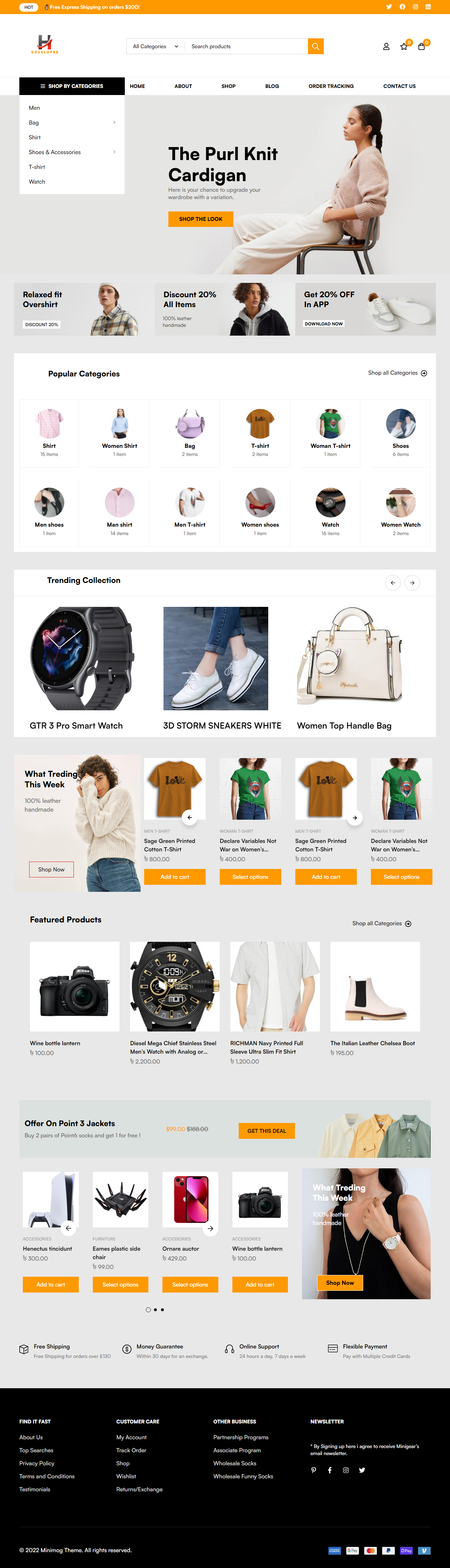Click the Pinterest icon in footer
450x1568 pixels.
(314, 1470)
